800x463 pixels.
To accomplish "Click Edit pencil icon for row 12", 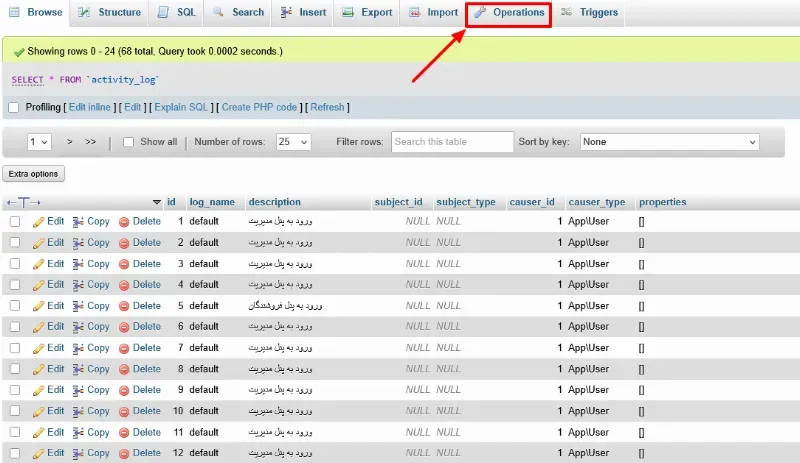I will [38, 453].
